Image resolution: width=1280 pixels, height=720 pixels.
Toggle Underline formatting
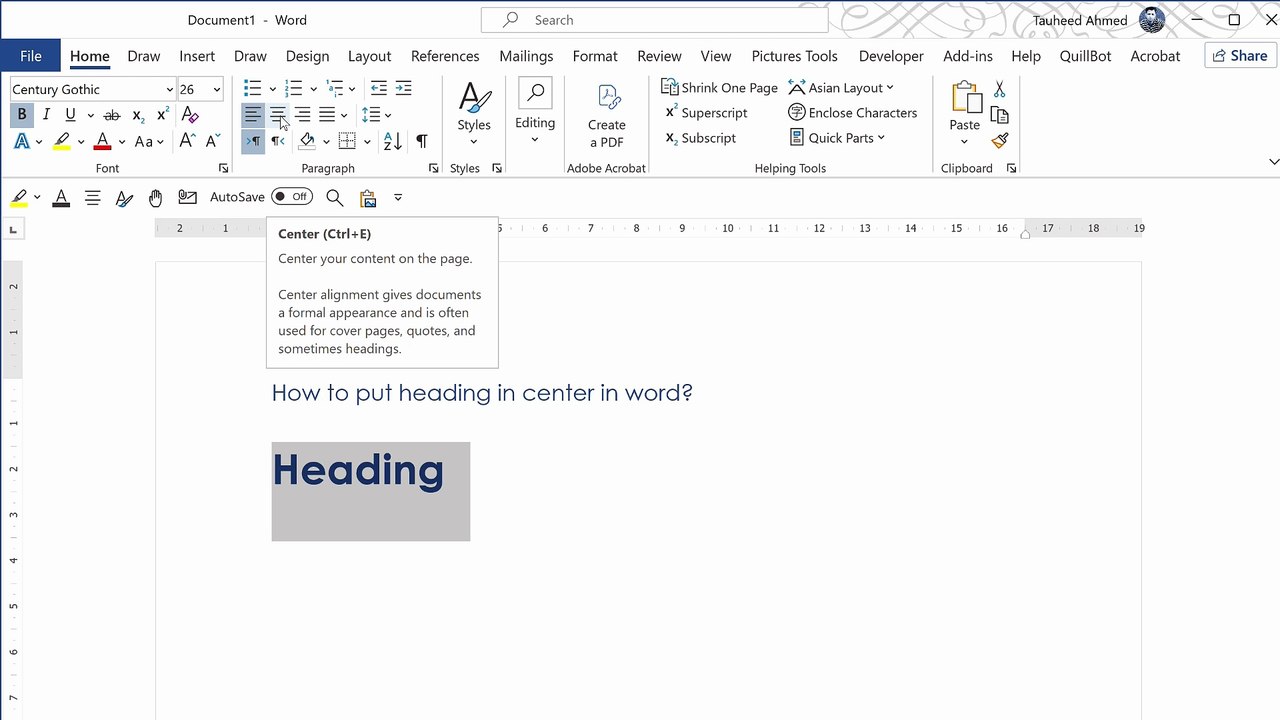click(x=70, y=115)
